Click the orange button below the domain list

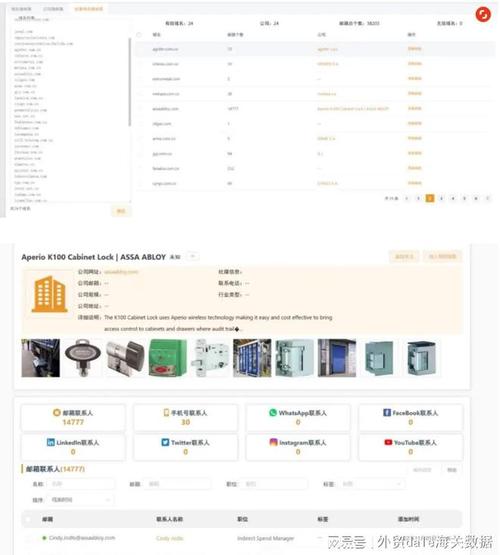pos(121,211)
